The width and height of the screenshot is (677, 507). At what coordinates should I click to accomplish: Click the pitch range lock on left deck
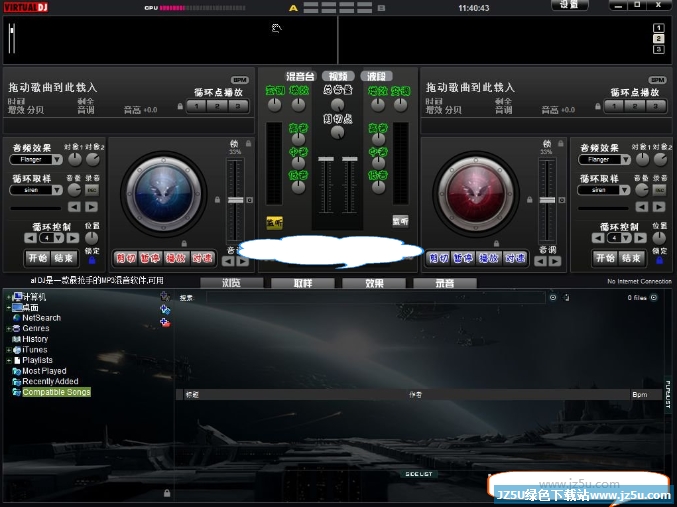248,143
